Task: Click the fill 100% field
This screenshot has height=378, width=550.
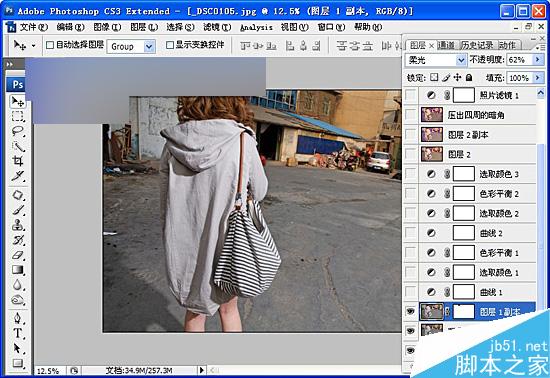Action: pos(520,77)
